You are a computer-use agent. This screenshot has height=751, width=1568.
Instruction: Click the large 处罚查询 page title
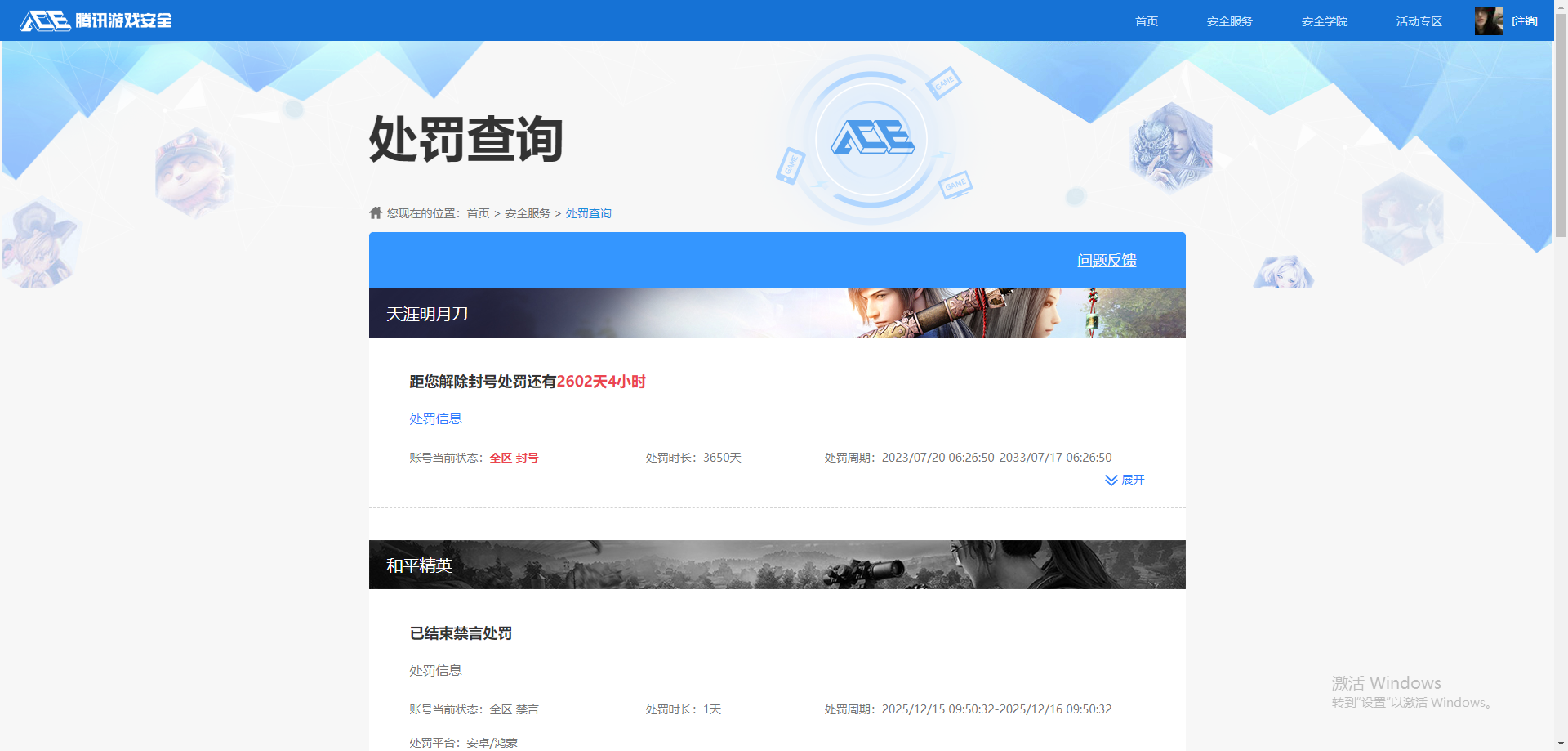coord(465,139)
